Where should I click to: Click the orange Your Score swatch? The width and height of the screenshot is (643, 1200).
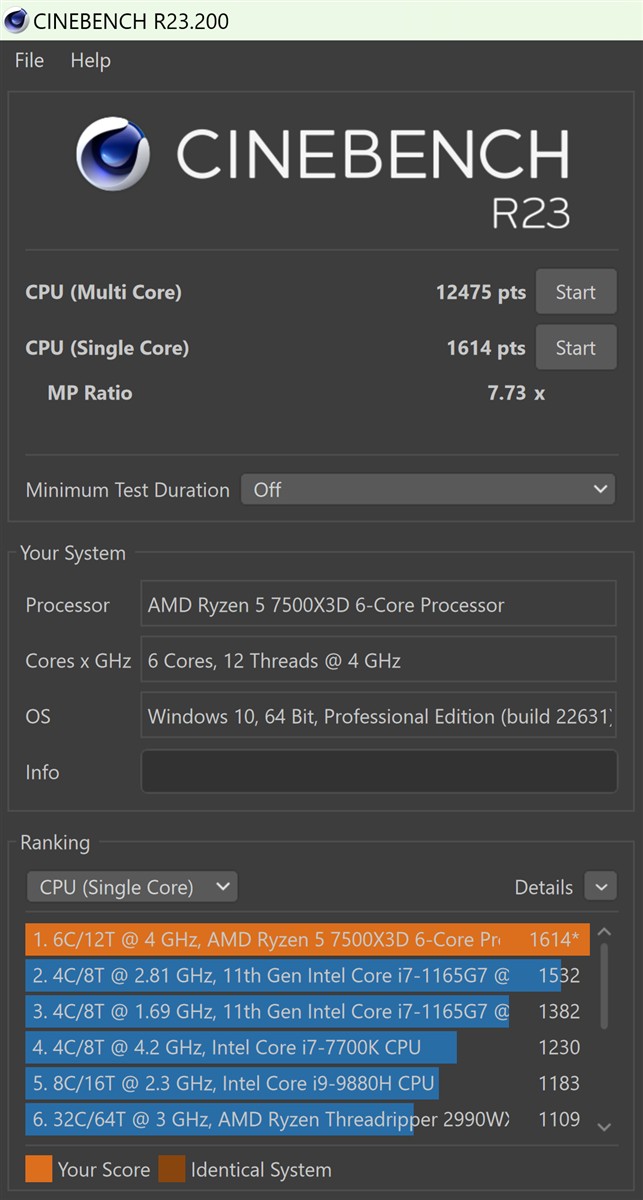pos(37,1169)
